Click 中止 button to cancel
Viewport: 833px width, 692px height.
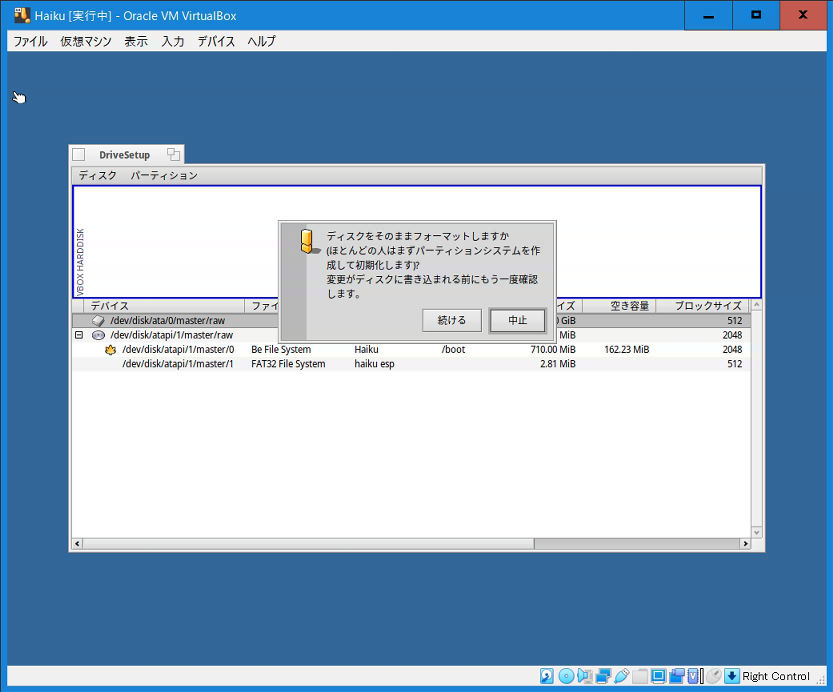(x=517, y=320)
